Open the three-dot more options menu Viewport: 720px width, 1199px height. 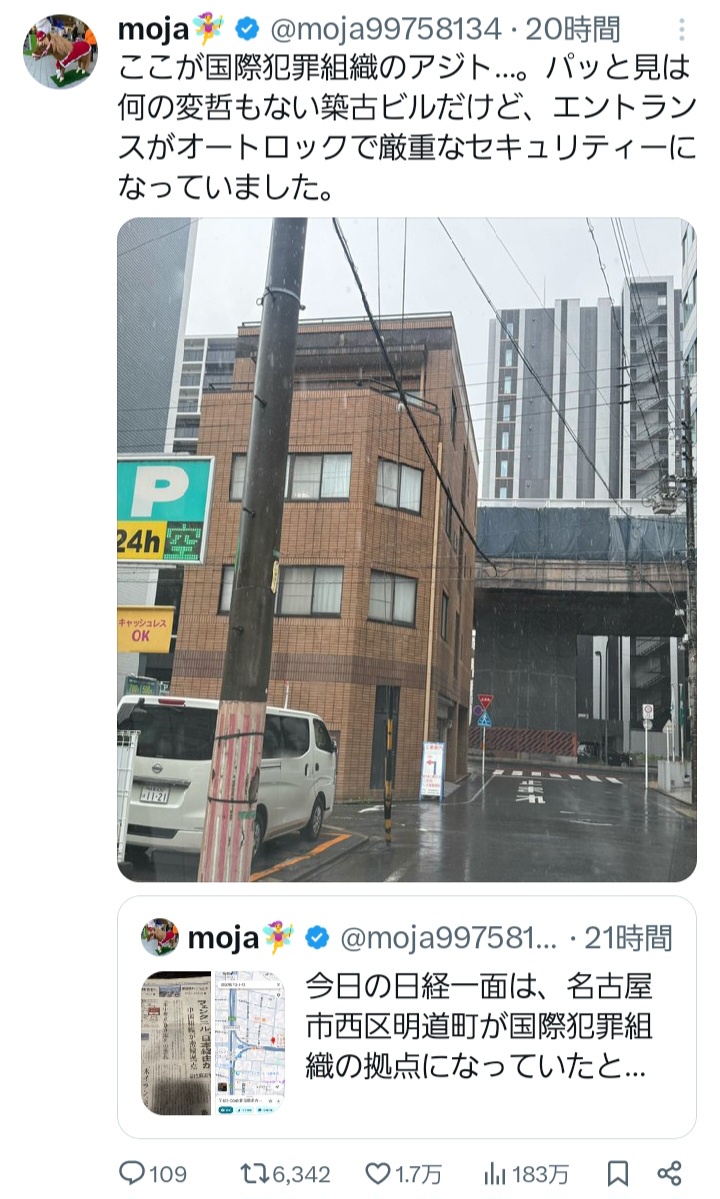point(681,30)
